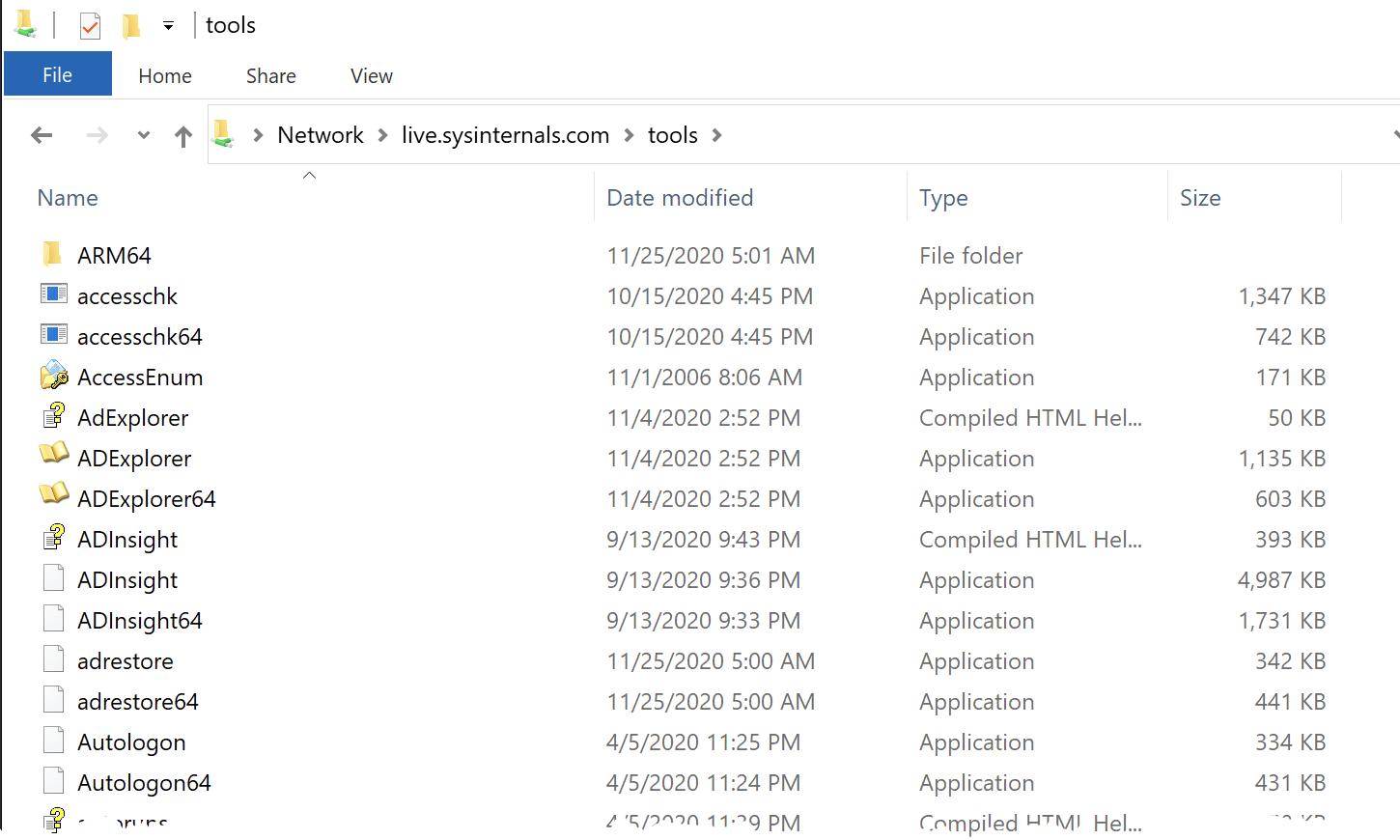Switch to the Share ribbon tab
This screenshot has height=840, width=1400.
[271, 75]
